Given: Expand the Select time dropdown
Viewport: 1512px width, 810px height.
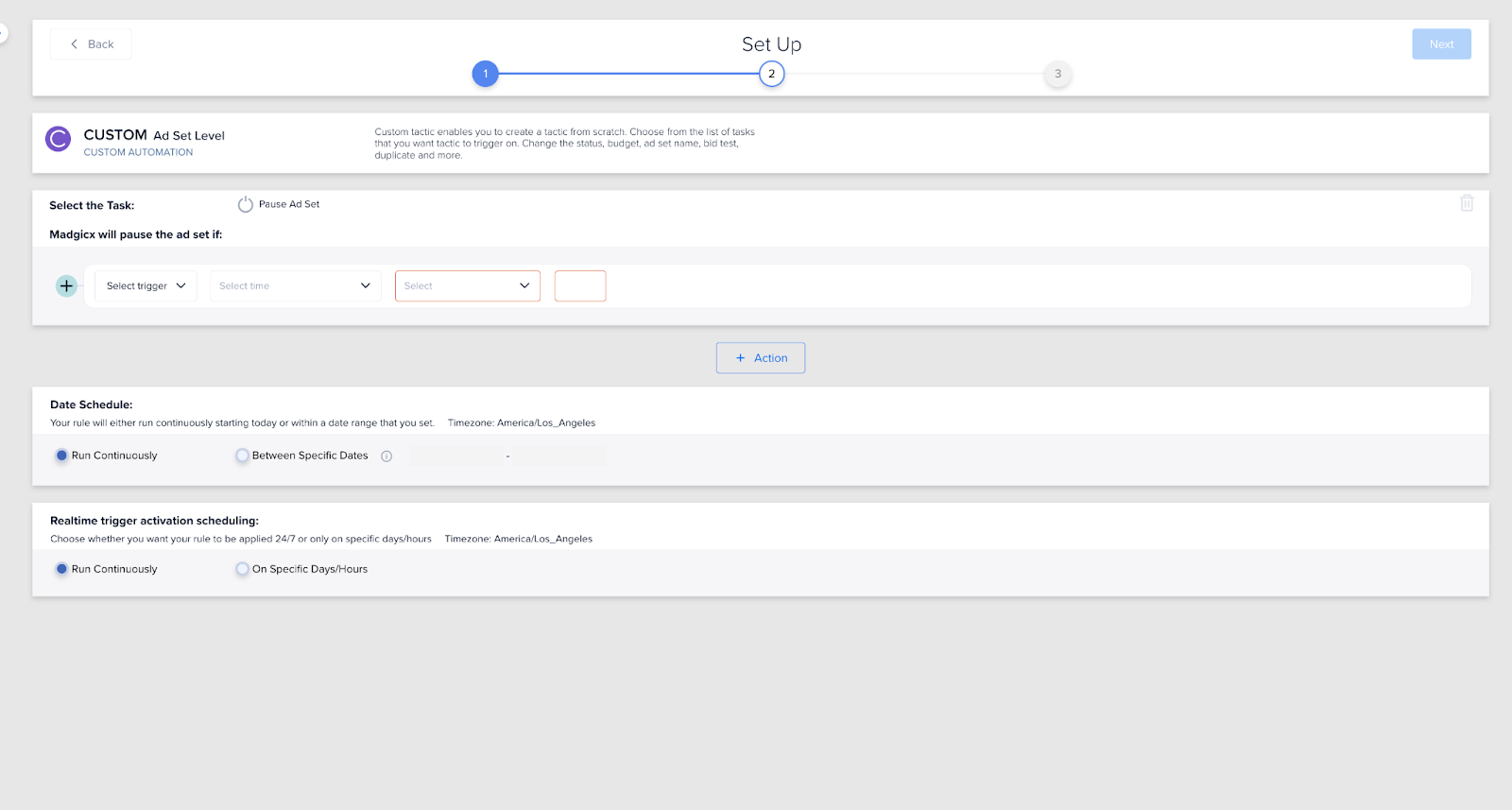Looking at the screenshot, I should (x=295, y=285).
